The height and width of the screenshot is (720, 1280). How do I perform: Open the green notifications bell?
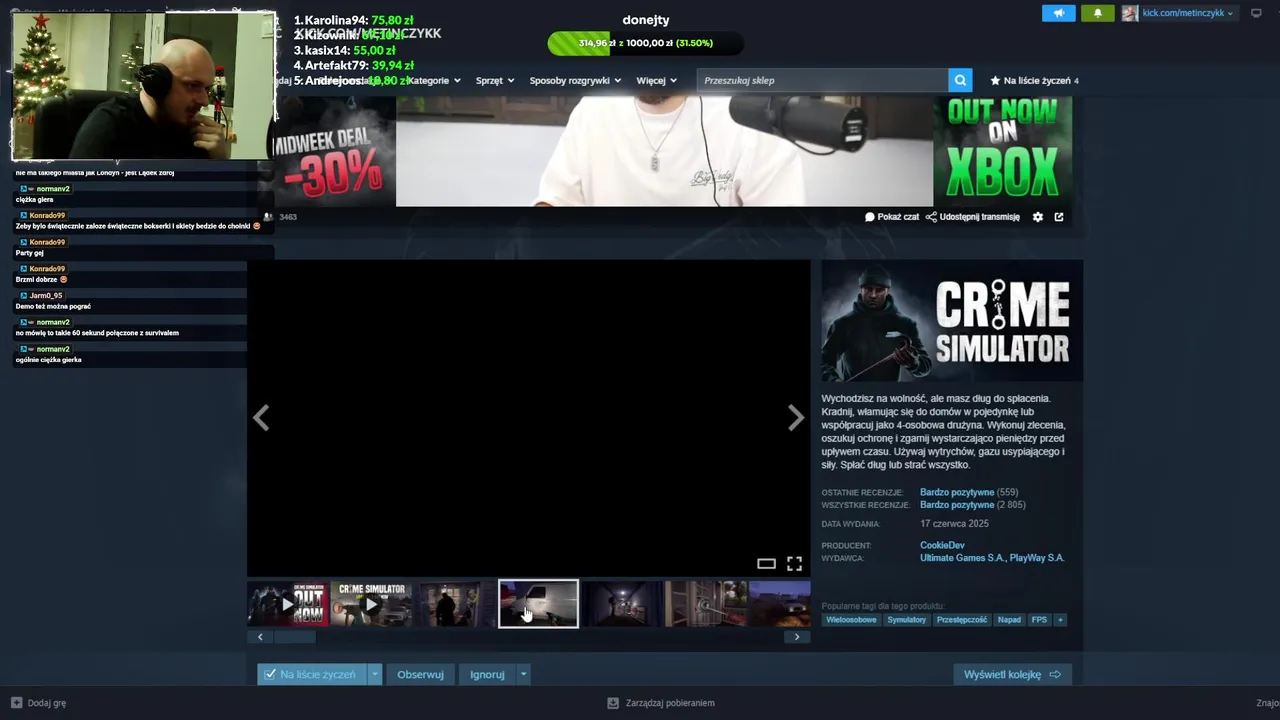click(1098, 13)
